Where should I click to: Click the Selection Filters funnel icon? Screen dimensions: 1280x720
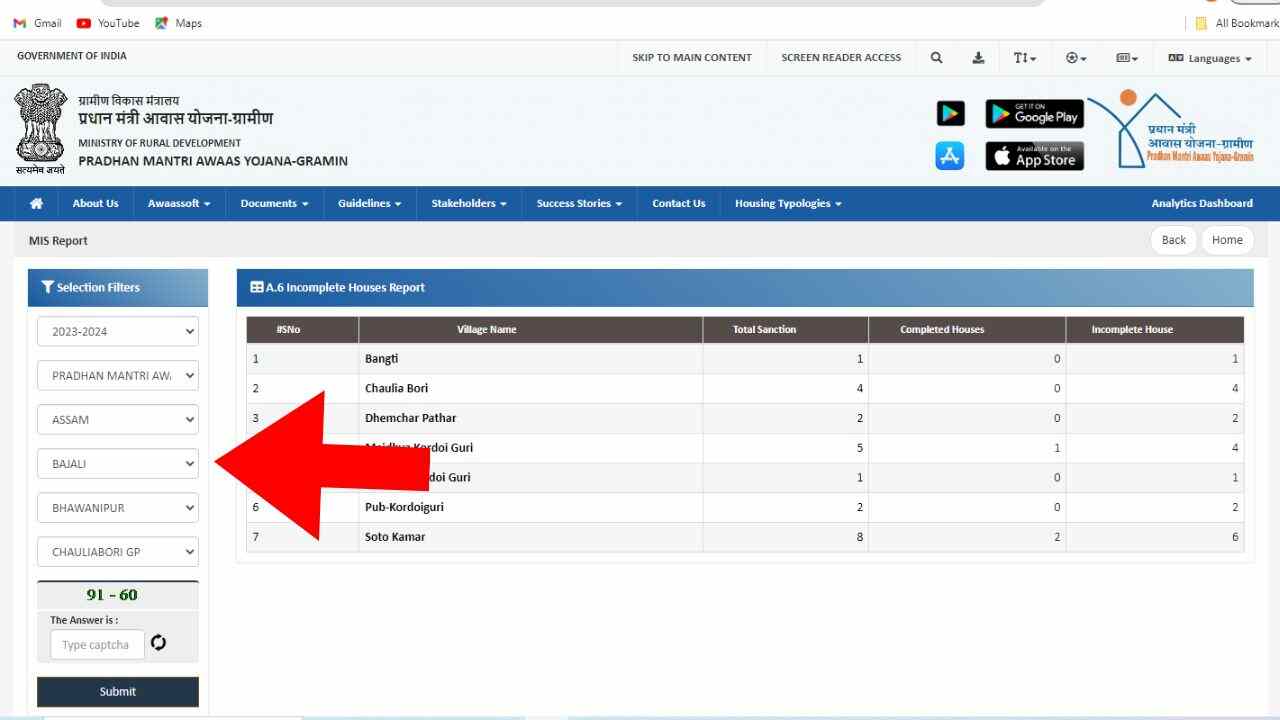point(47,287)
